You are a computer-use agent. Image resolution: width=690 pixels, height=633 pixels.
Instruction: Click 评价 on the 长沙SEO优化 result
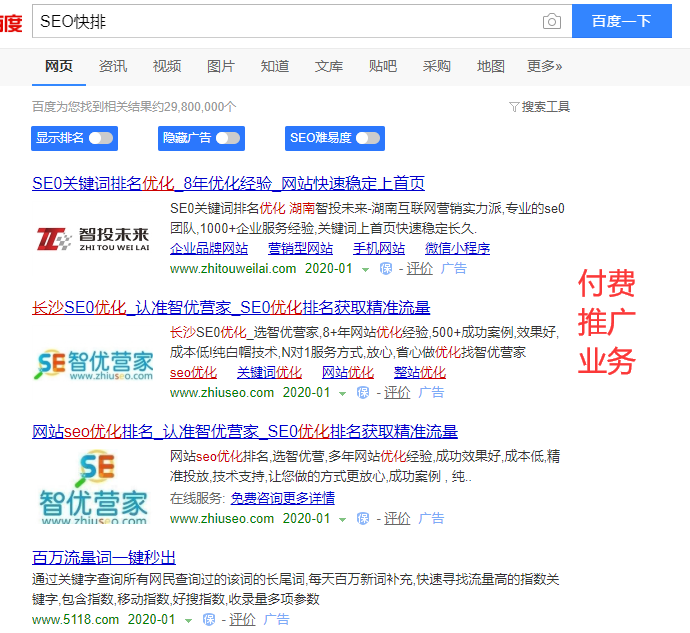point(397,392)
